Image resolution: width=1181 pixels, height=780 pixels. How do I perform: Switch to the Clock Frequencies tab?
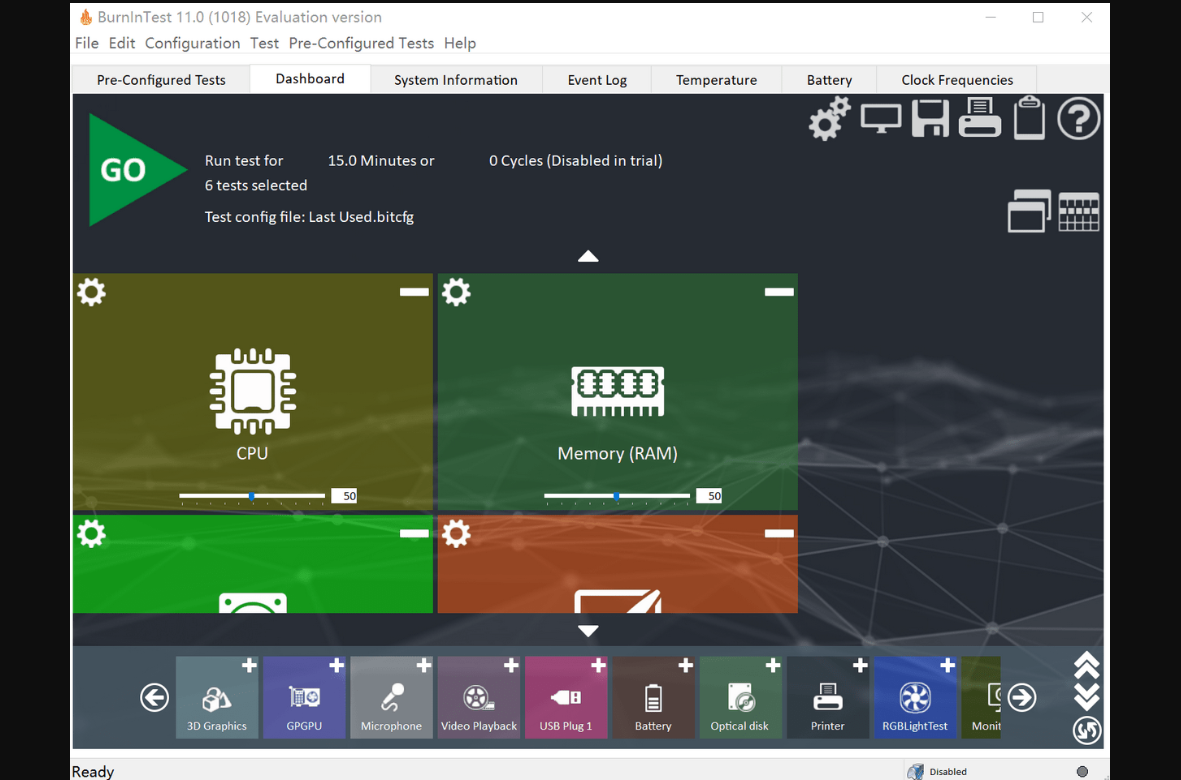click(957, 80)
